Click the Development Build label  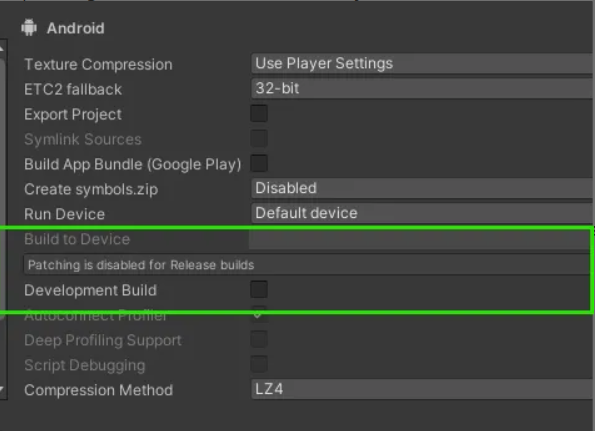pos(90,290)
